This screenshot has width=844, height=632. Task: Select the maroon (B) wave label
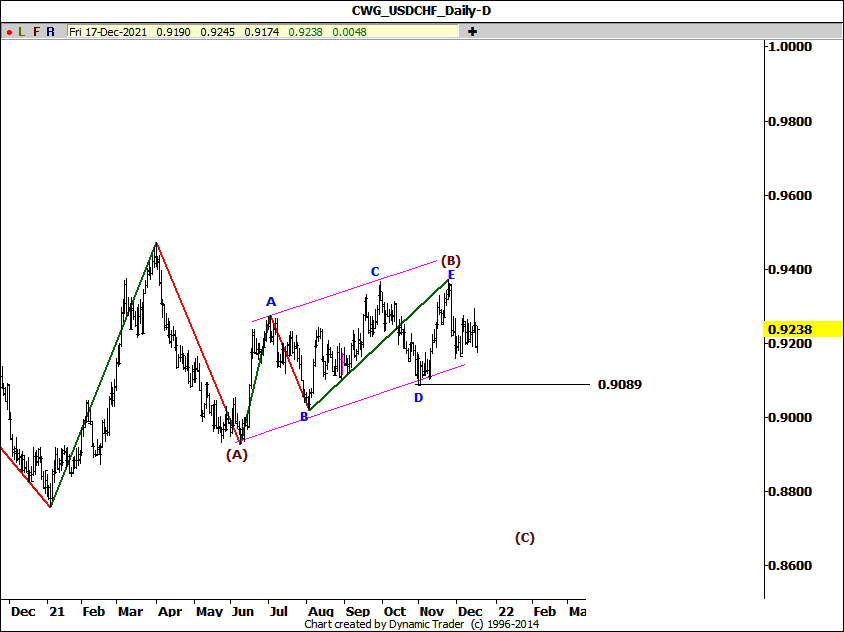pos(451,261)
